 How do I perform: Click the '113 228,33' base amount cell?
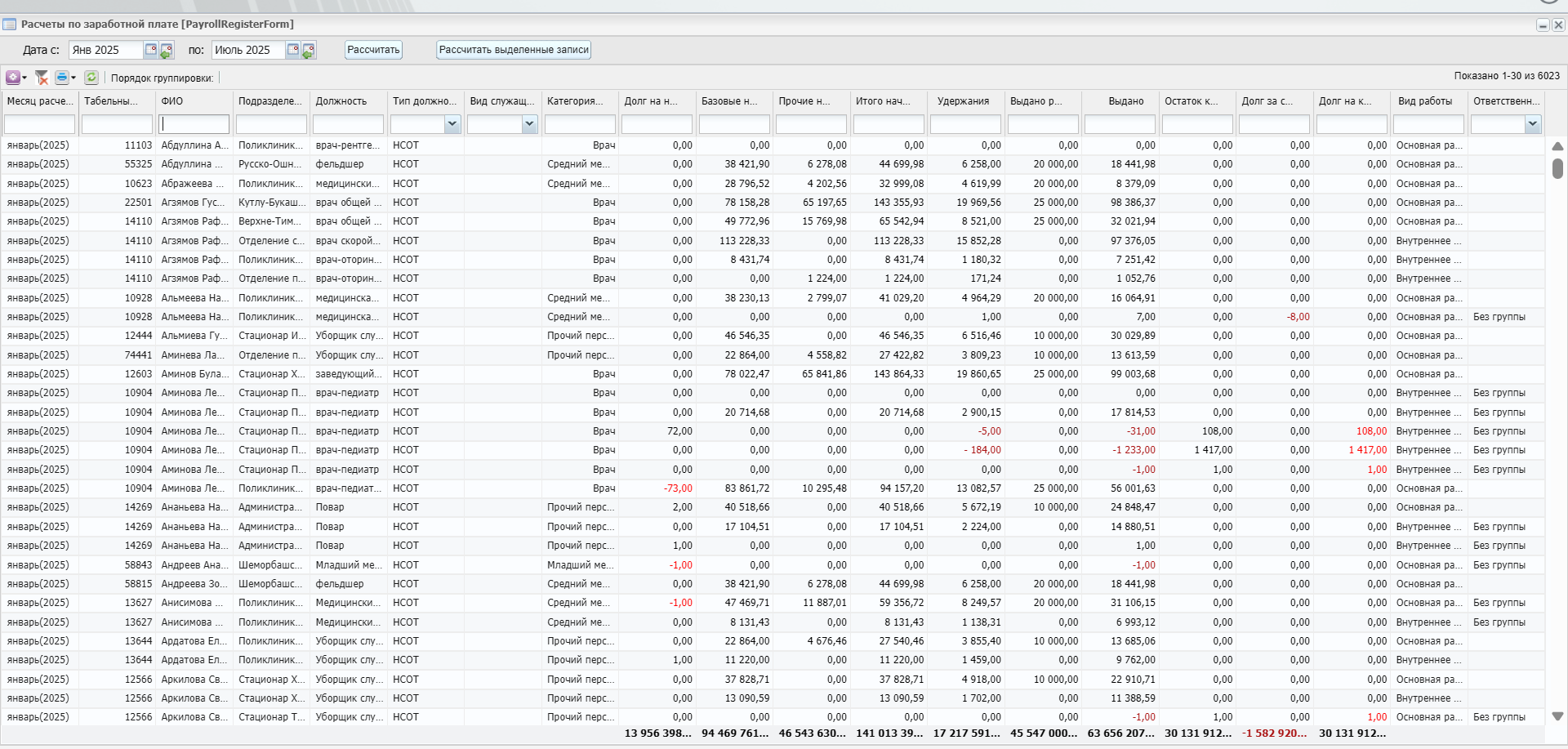(x=734, y=241)
